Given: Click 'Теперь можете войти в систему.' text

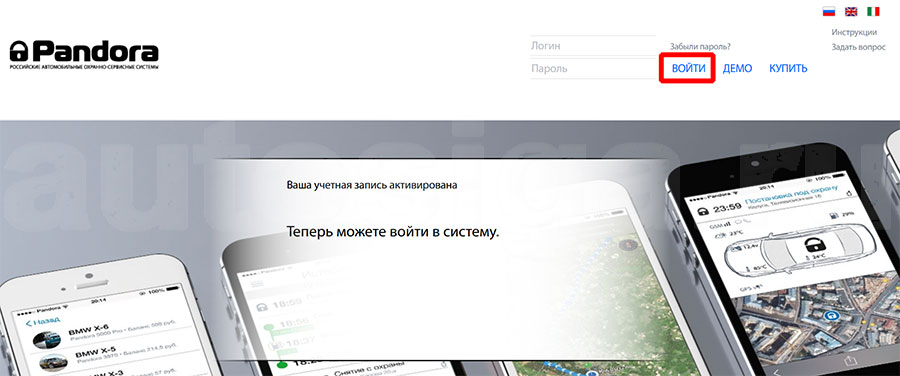Looking at the screenshot, I should pyautogui.click(x=393, y=232).
